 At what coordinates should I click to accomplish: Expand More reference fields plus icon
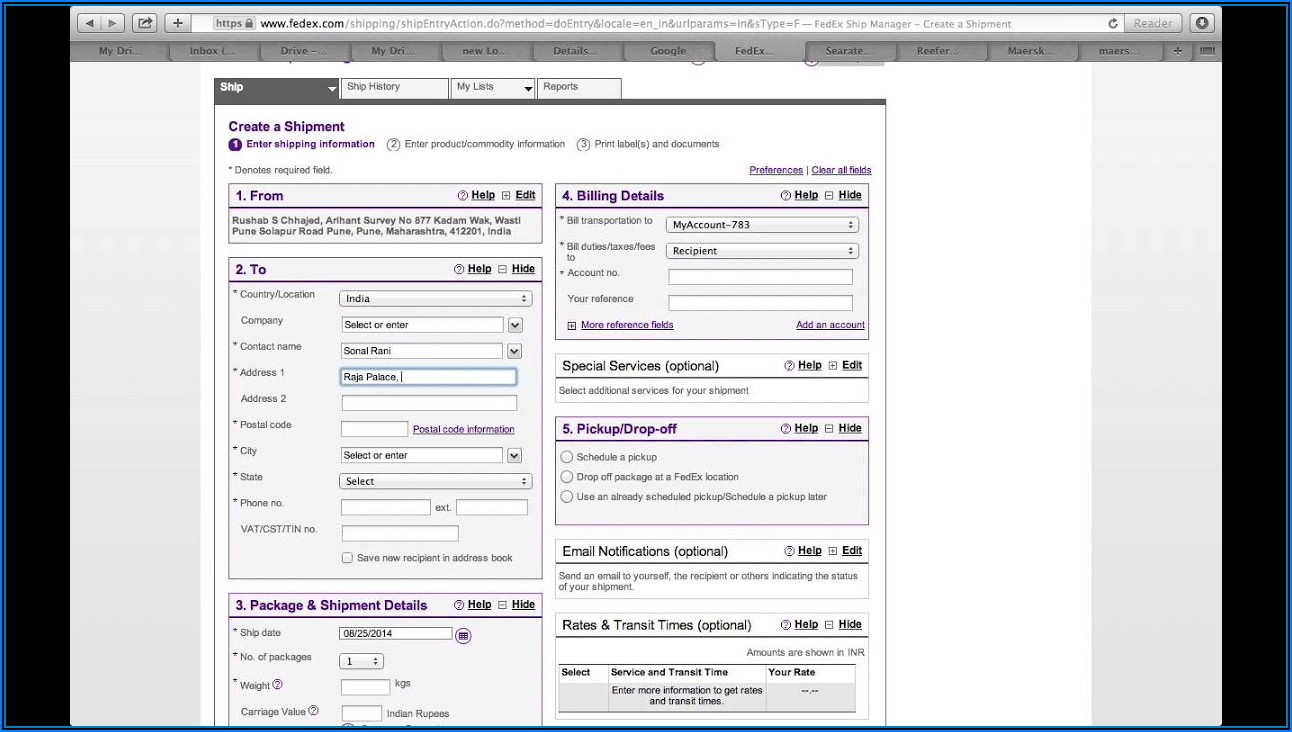click(572, 325)
